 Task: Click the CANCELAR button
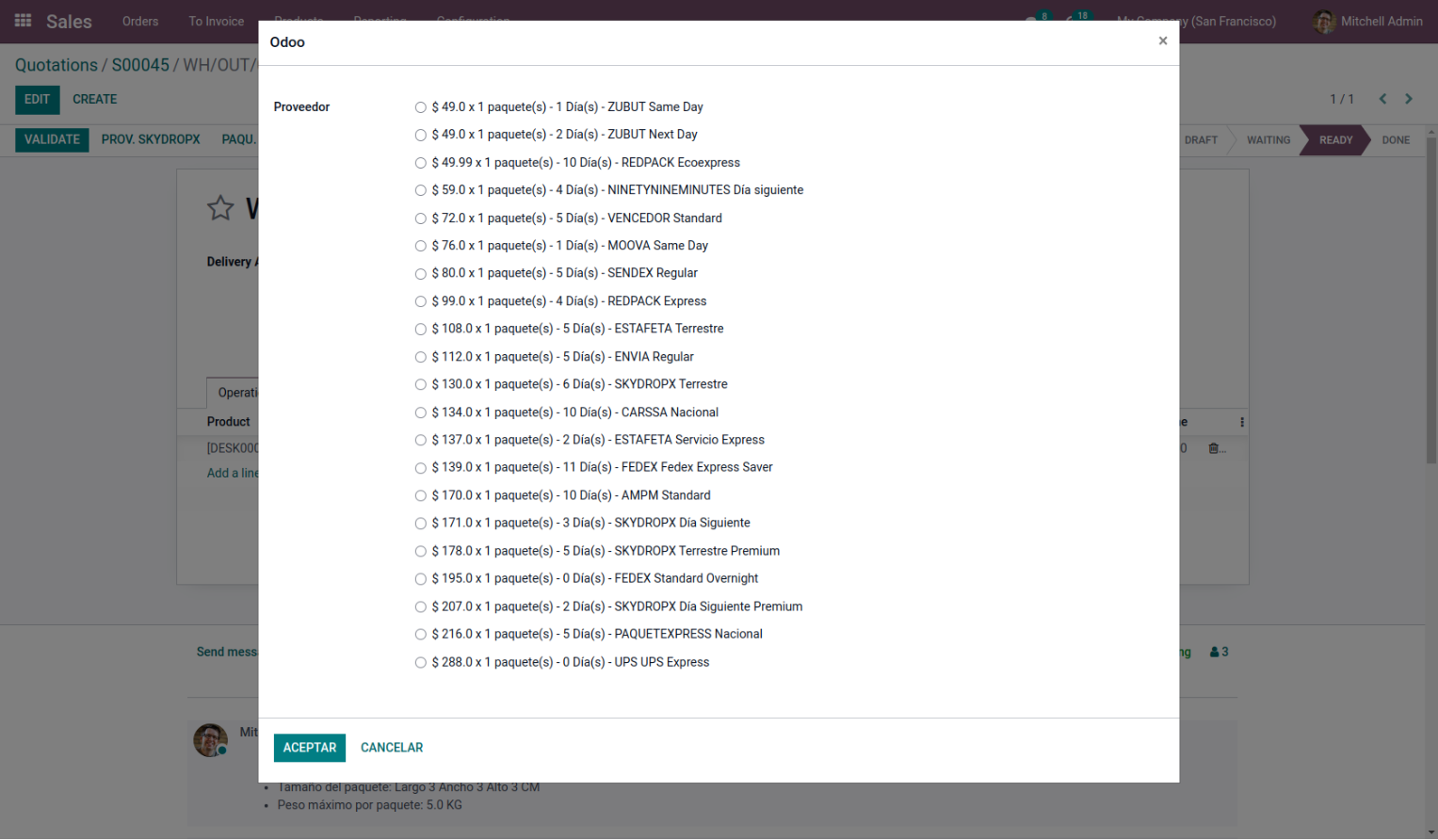click(x=392, y=748)
